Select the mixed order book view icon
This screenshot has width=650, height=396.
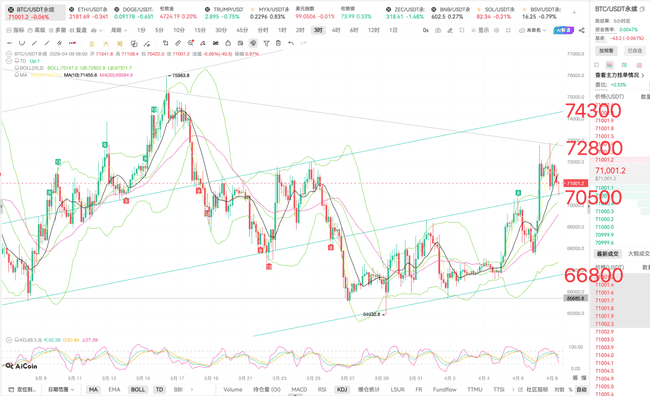click(609, 65)
